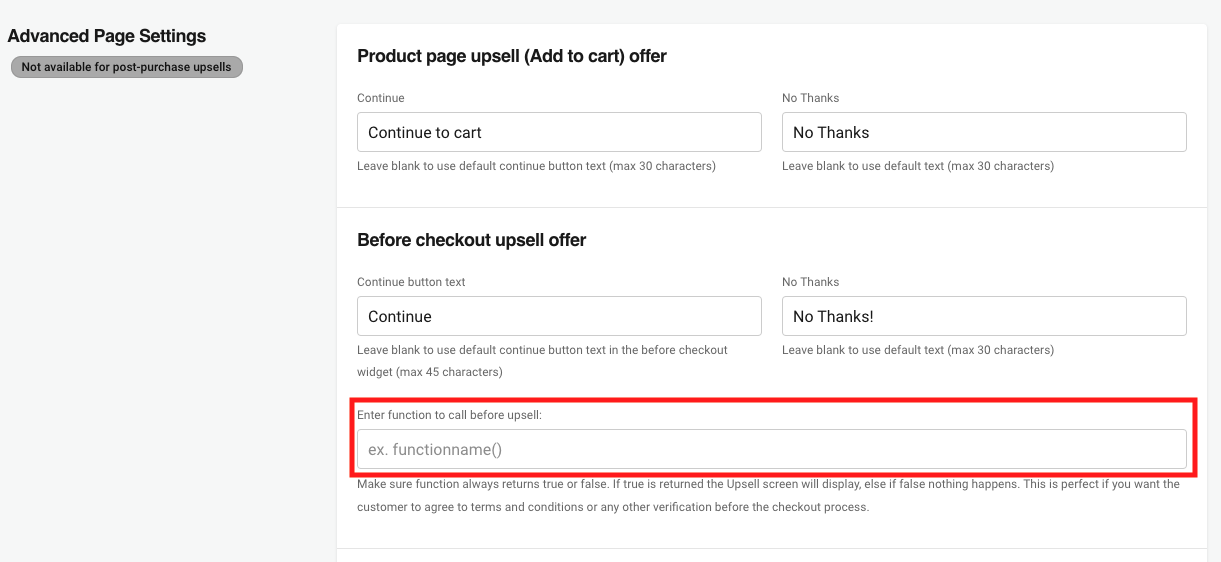This screenshot has height=562, width=1221.
Task: Focus the 'ex. functionname()' input field
Action: tap(772, 450)
